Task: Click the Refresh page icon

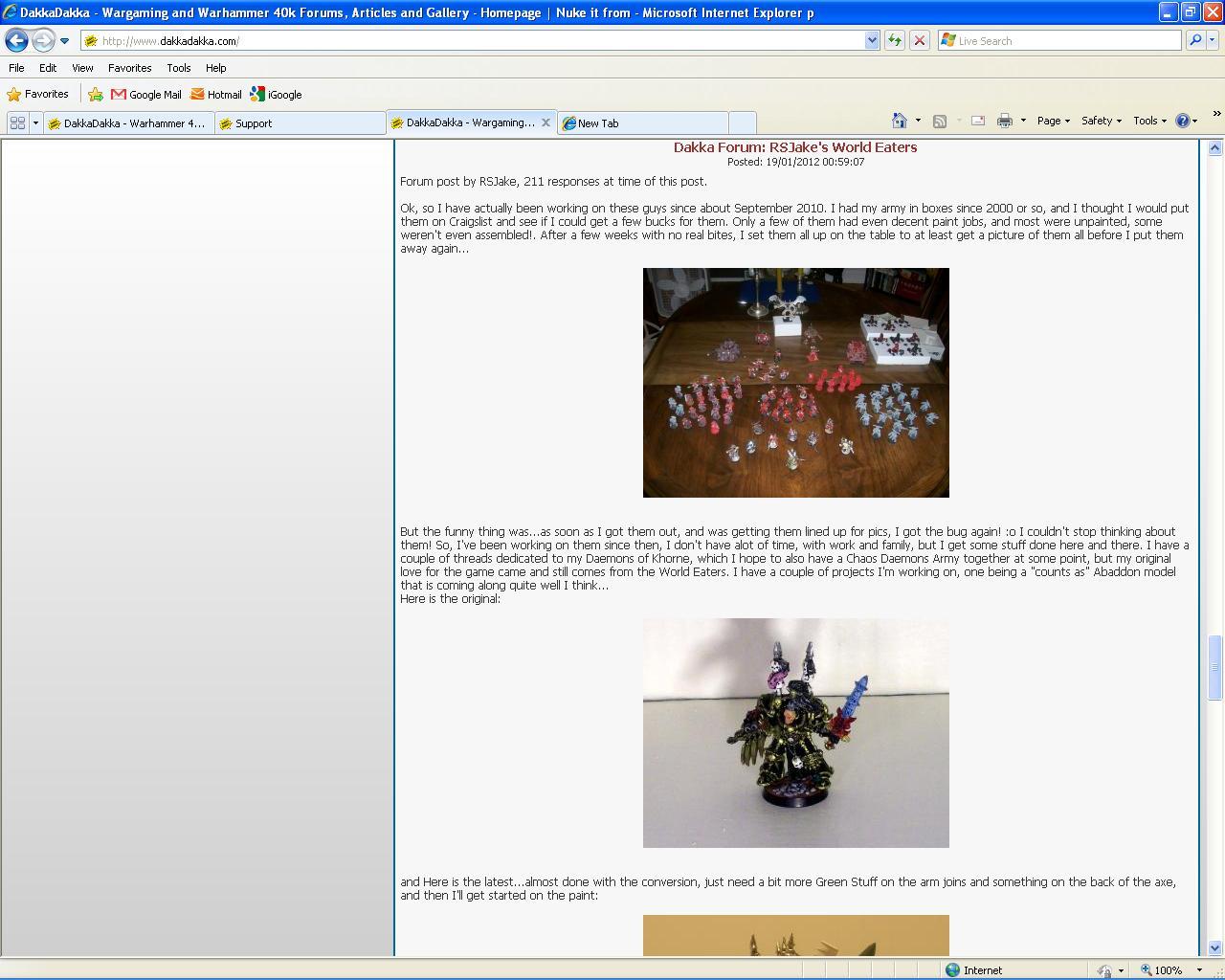Action: [894, 40]
